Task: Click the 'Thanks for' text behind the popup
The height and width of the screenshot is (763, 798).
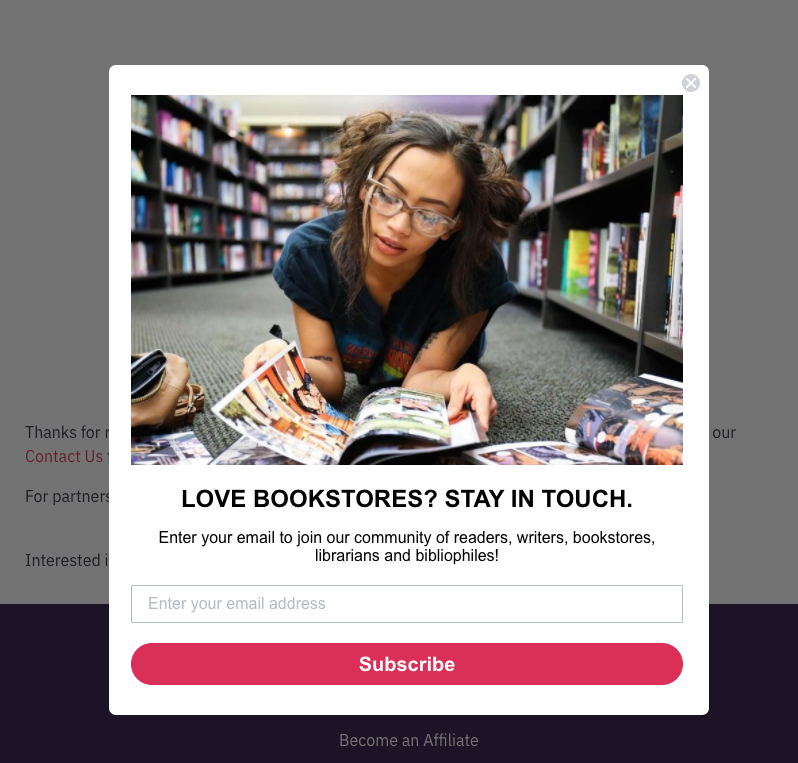Action: (x=63, y=432)
